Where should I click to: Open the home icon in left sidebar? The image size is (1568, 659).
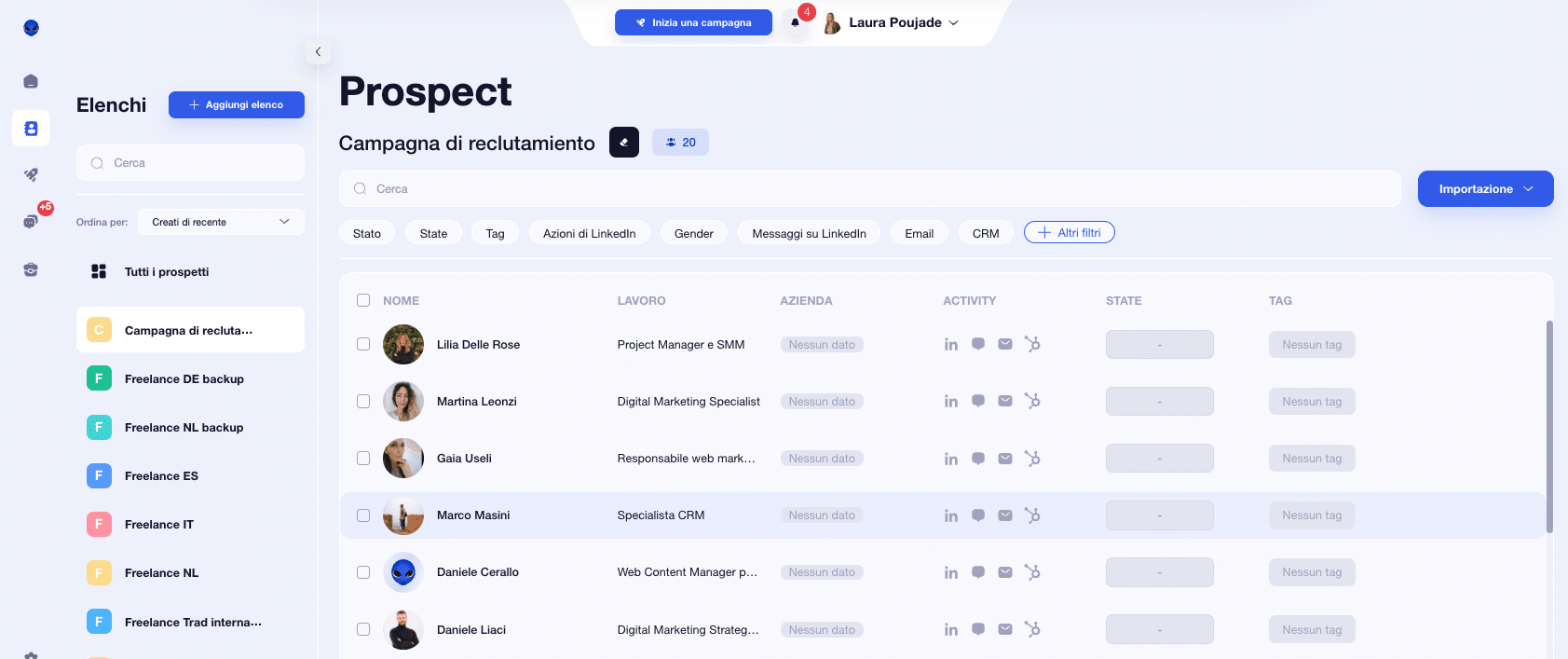pyautogui.click(x=31, y=81)
